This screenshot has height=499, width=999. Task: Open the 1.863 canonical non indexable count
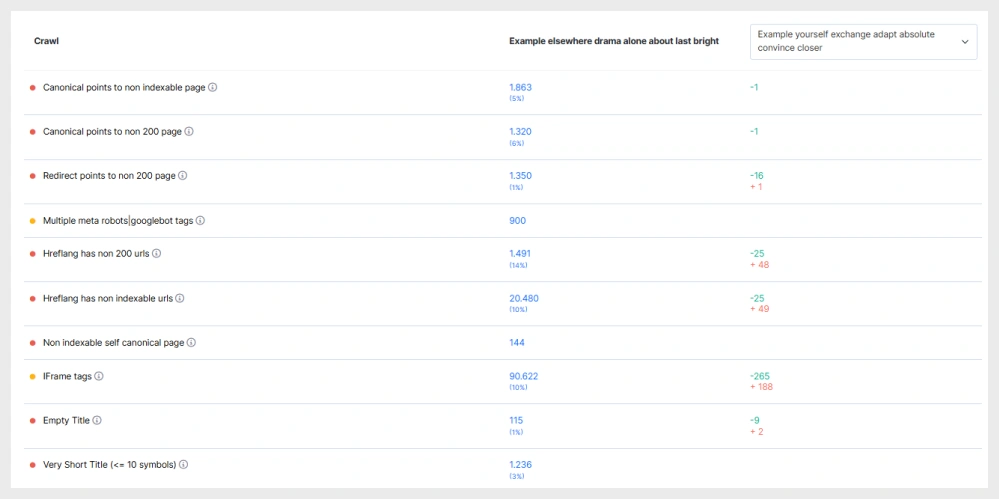pyautogui.click(x=520, y=87)
